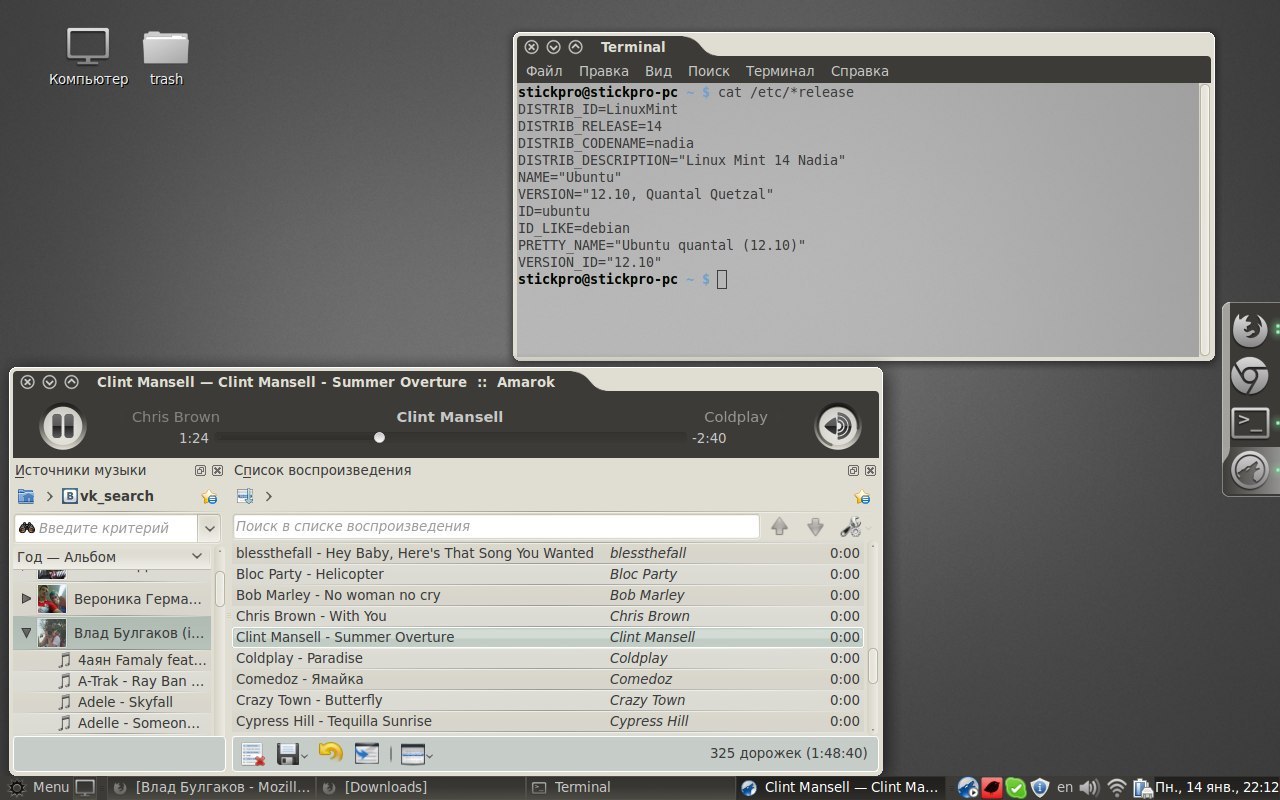This screenshot has width=1280, height=800.
Task: Open filter criteria dropdown arrow
Action: pyautogui.click(x=209, y=528)
